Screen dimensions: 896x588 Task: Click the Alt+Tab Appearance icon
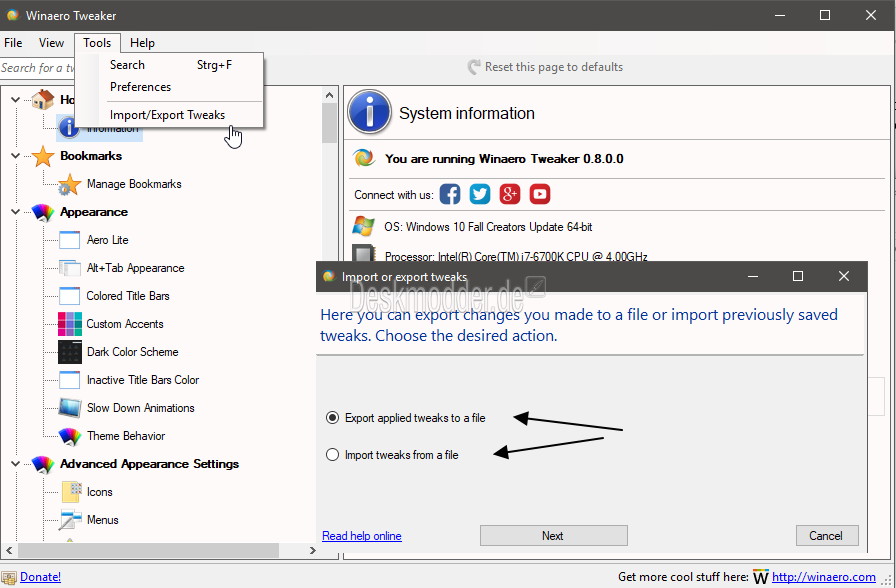70,268
